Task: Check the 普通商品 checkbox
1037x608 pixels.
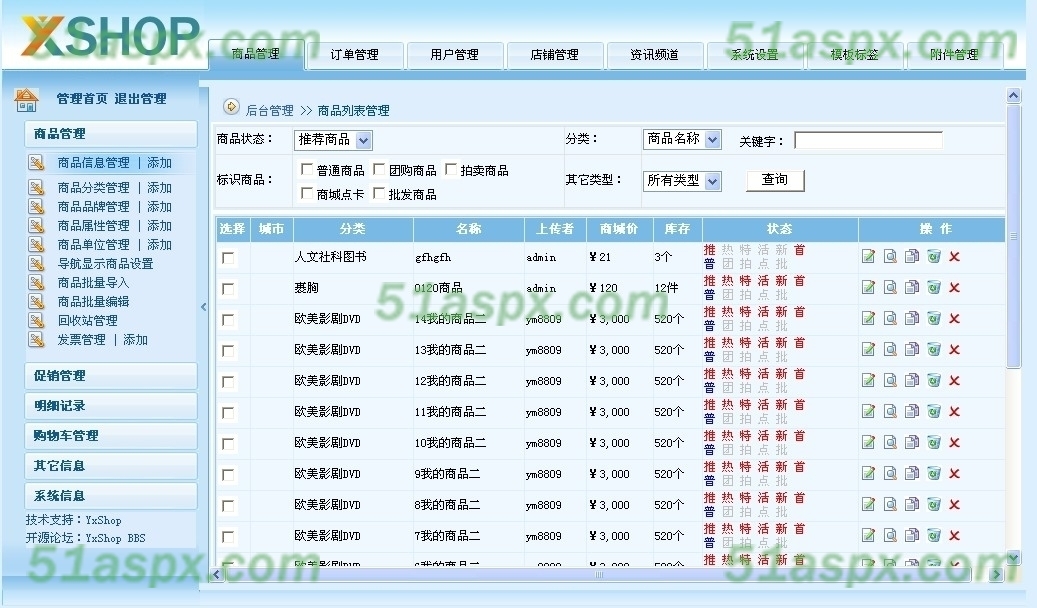Action: tap(306, 169)
